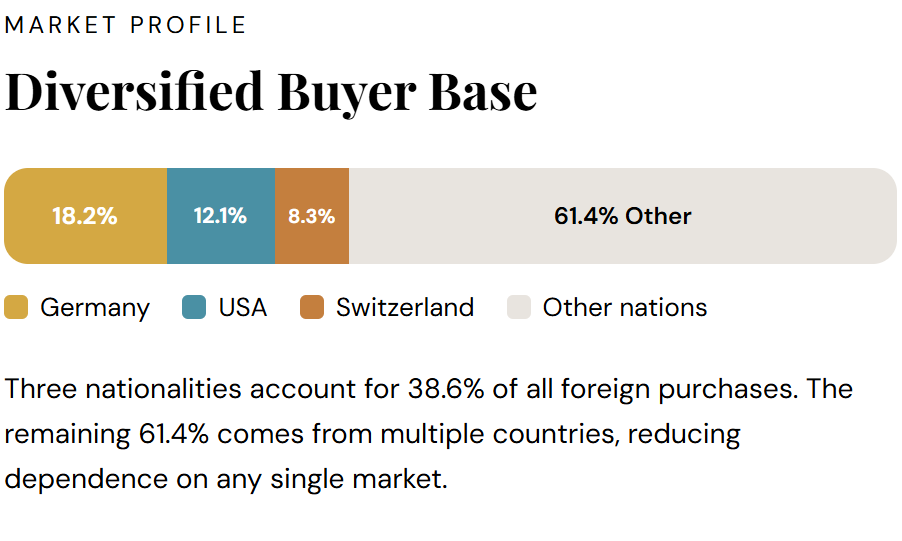Click the MARKET PROFILE overline label

pos(126,25)
